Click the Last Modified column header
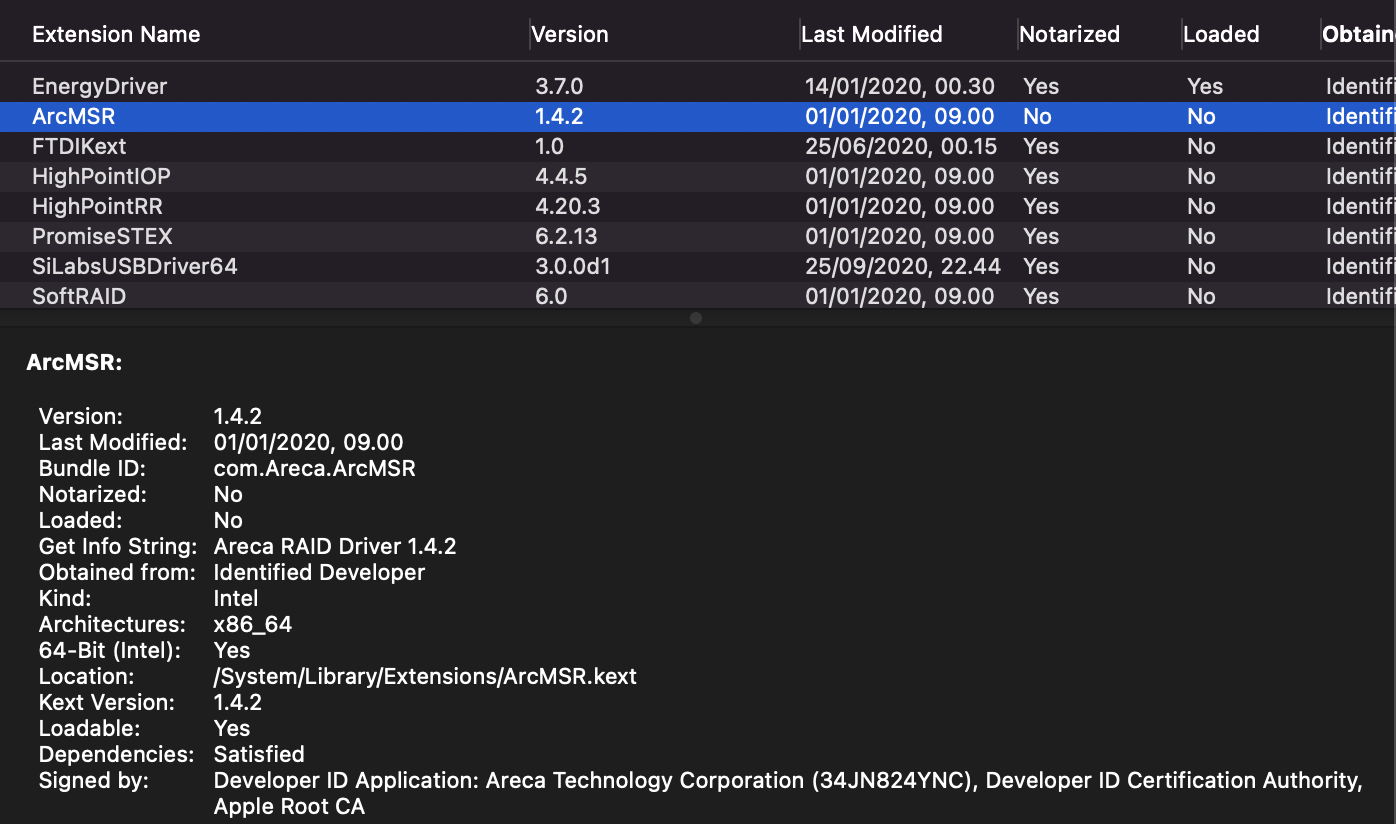1396x824 pixels. 872,35
